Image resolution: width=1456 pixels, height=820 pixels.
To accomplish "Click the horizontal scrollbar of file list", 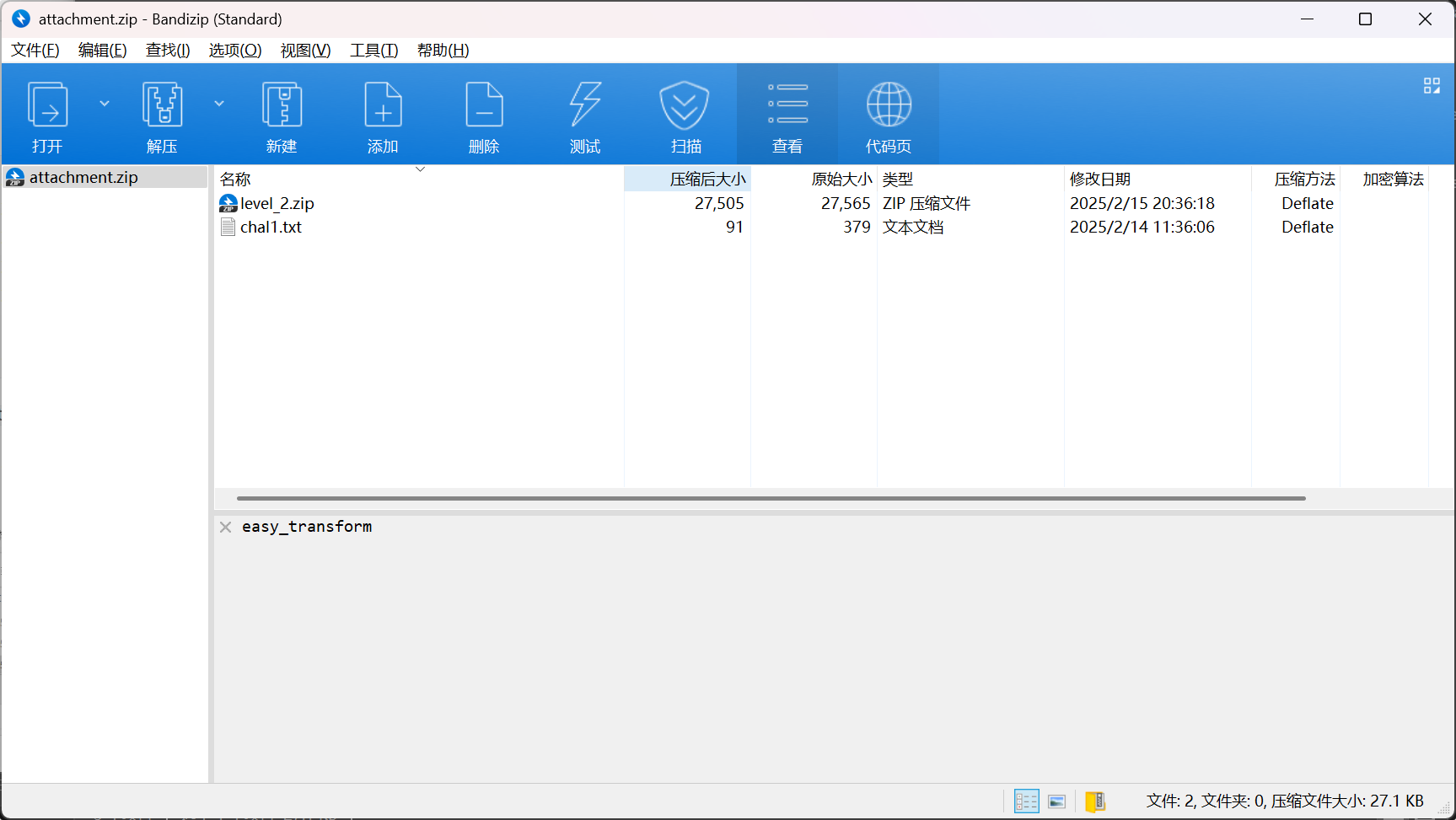I will click(x=771, y=498).
